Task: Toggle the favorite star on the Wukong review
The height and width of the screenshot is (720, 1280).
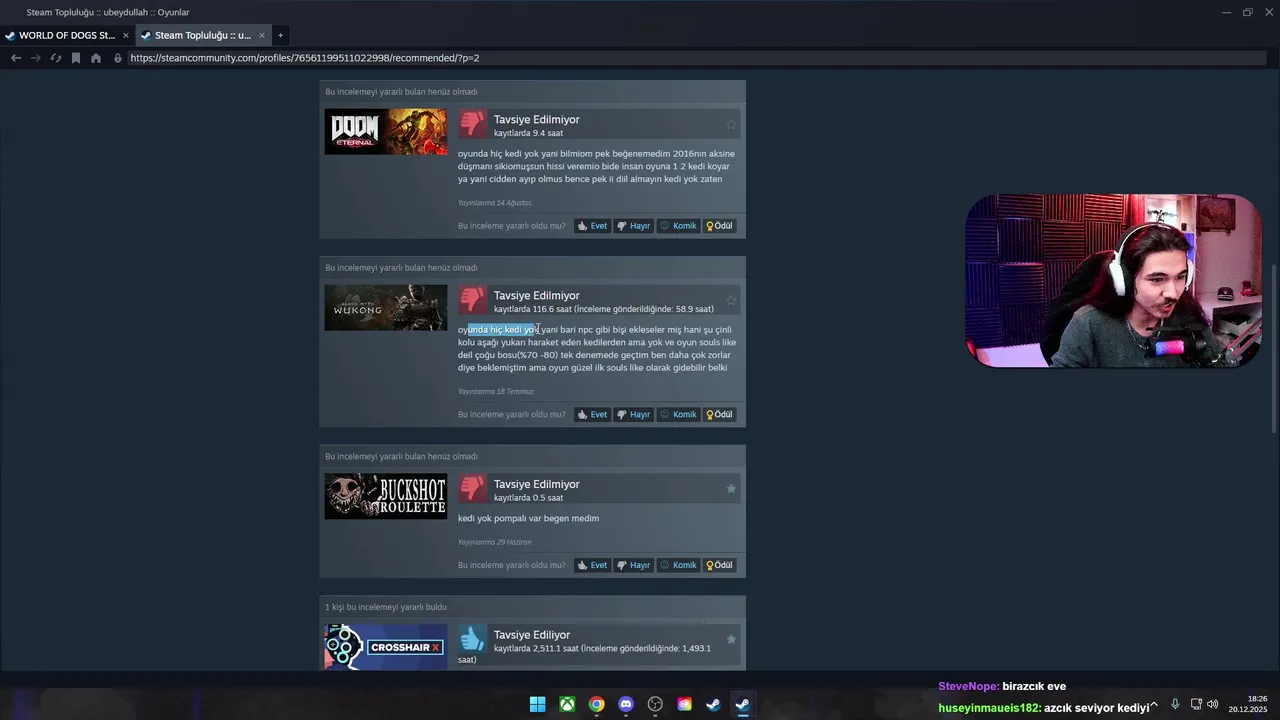Action: pyautogui.click(x=731, y=300)
